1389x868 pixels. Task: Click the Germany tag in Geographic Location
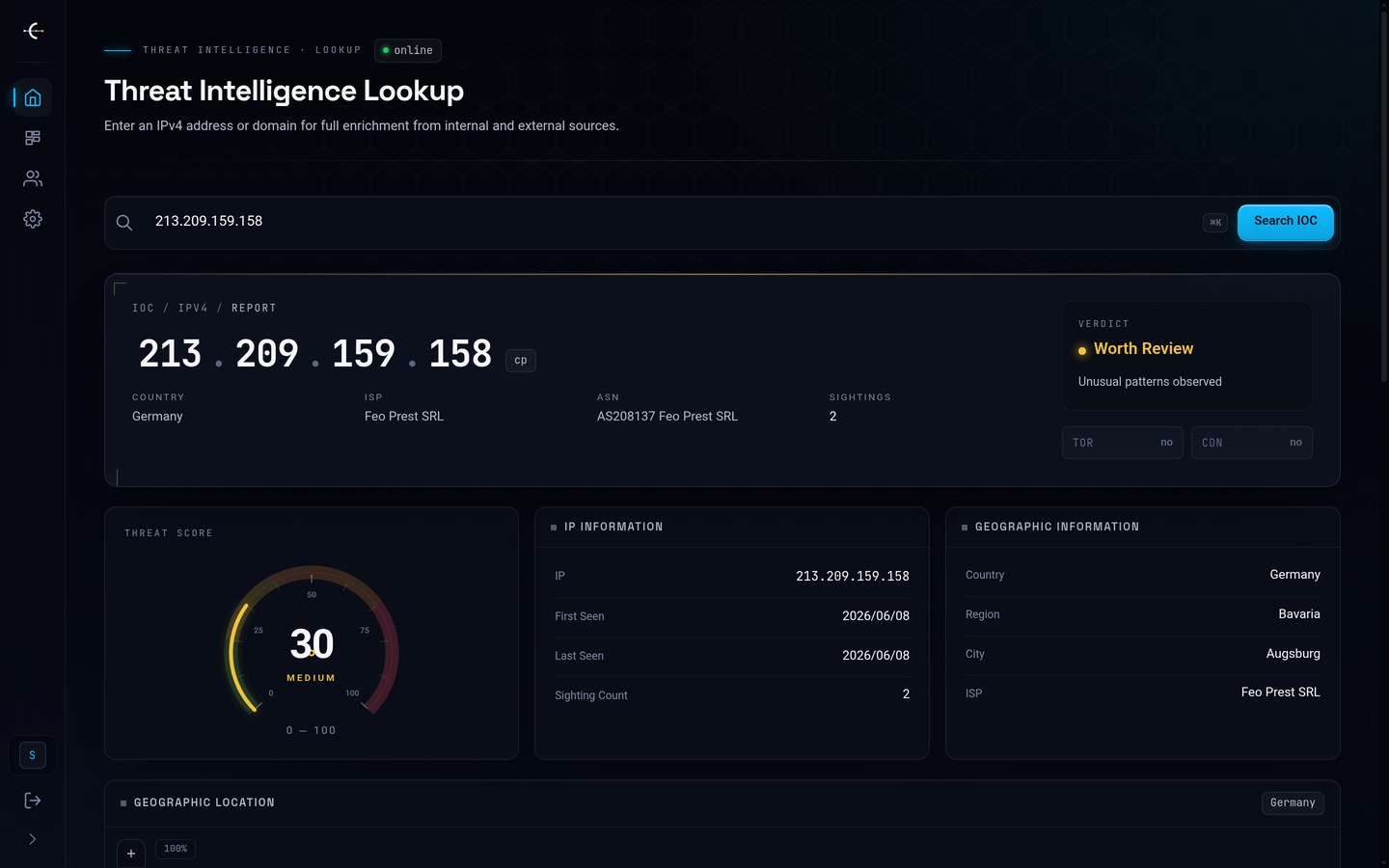coord(1293,802)
